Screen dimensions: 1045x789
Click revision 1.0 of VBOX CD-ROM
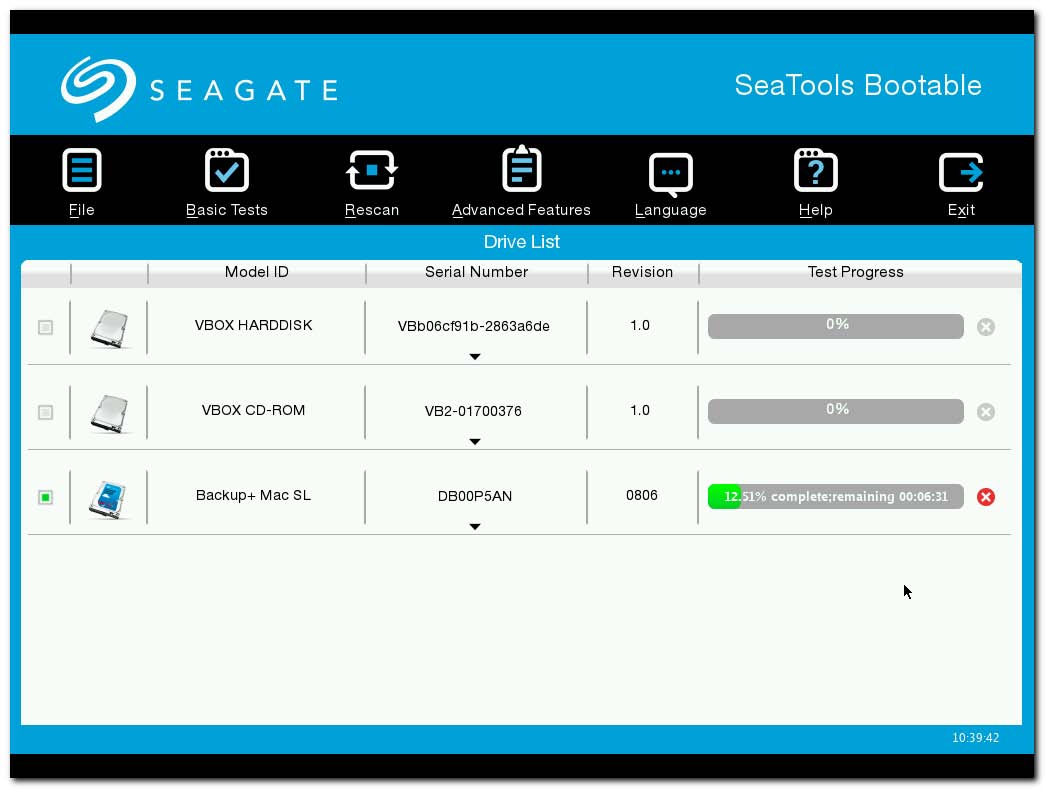pyautogui.click(x=640, y=410)
